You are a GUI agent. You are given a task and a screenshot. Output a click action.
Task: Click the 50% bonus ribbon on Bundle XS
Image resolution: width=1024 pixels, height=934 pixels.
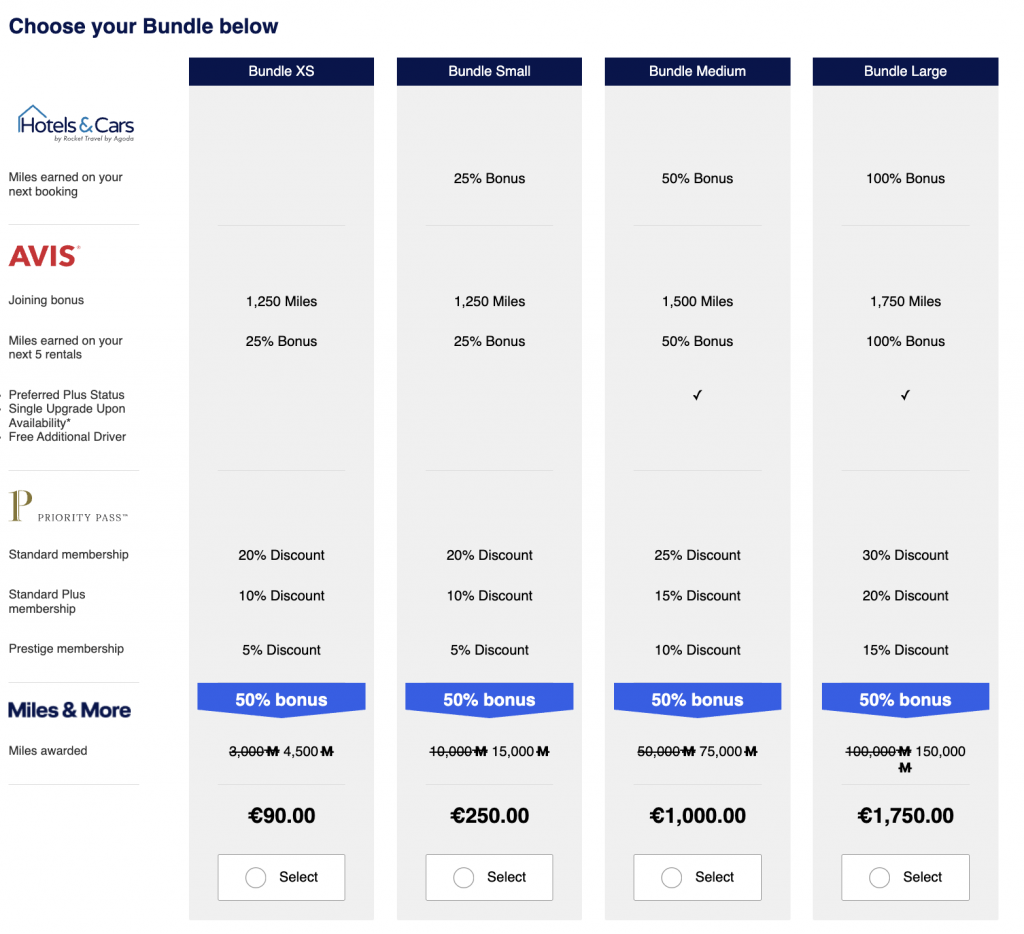(281, 698)
